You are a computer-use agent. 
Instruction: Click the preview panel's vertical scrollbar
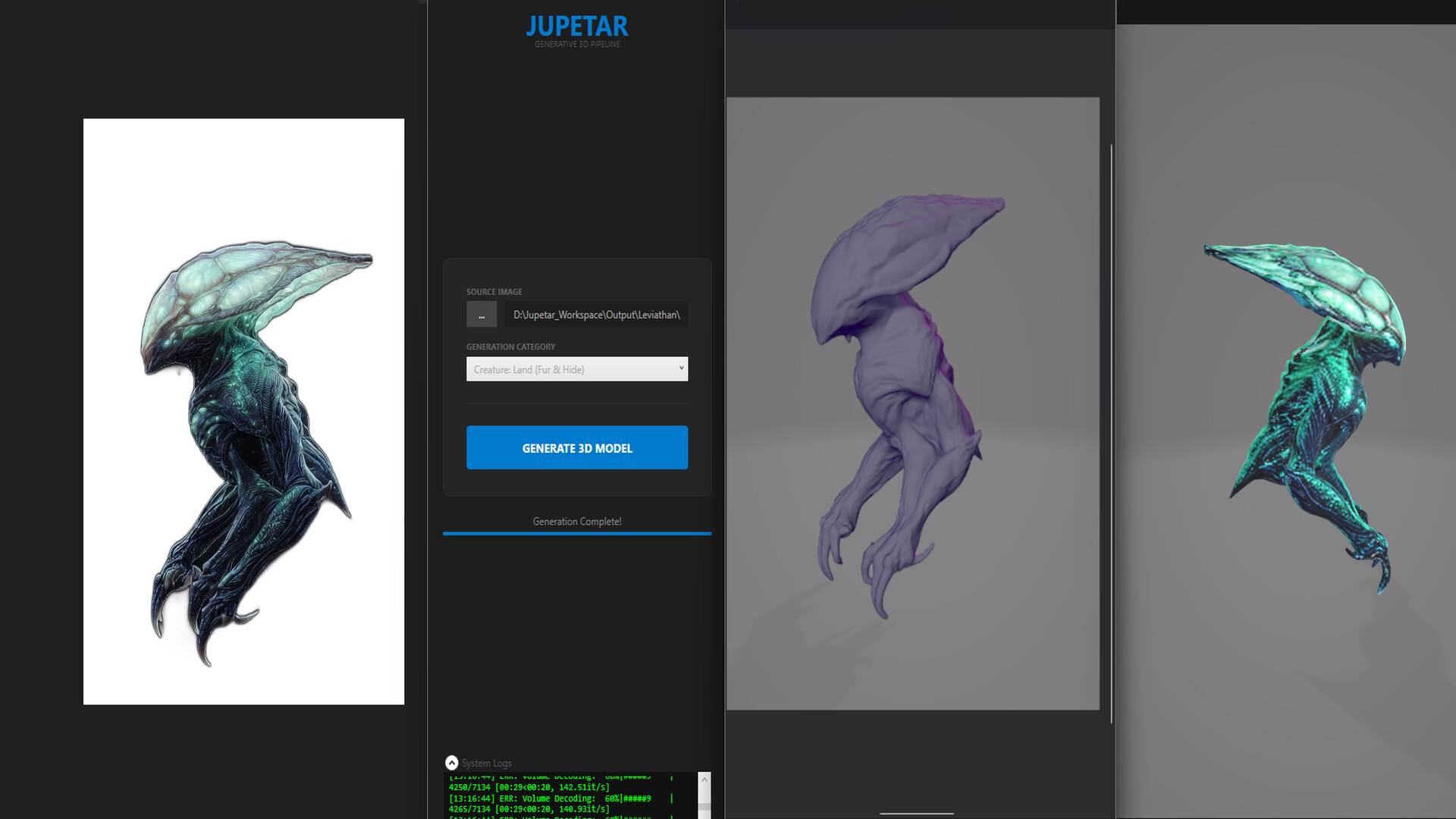[x=1112, y=432]
